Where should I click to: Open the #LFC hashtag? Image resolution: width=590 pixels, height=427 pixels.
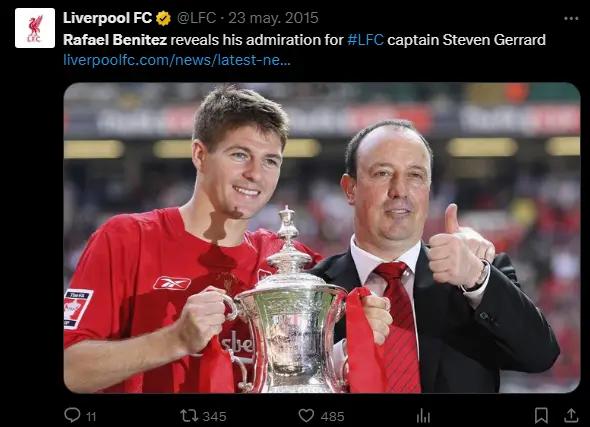[365, 40]
